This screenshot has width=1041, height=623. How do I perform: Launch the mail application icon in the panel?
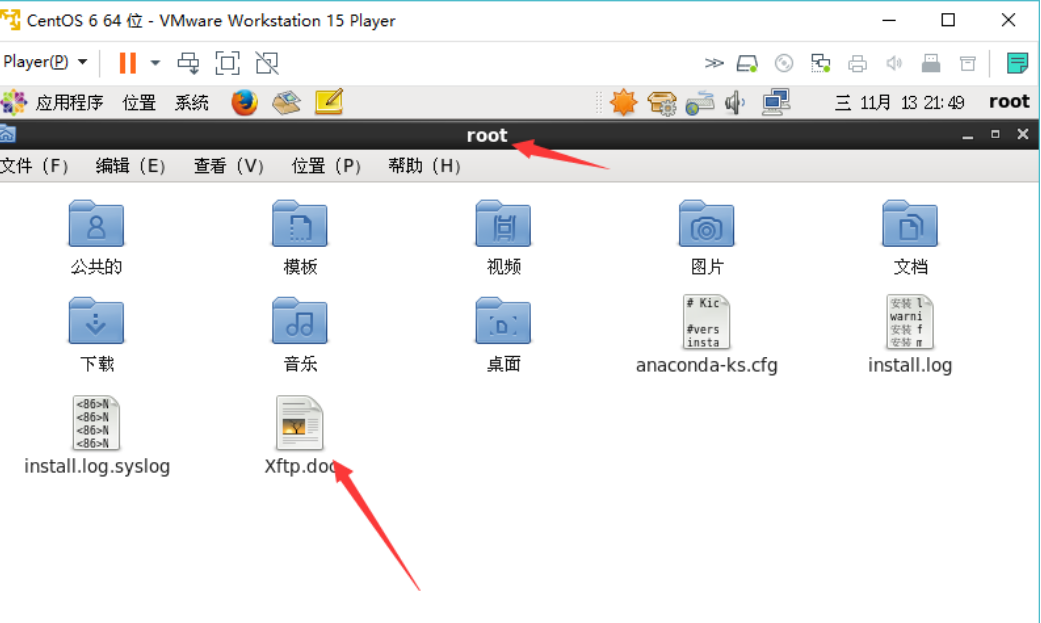[286, 102]
